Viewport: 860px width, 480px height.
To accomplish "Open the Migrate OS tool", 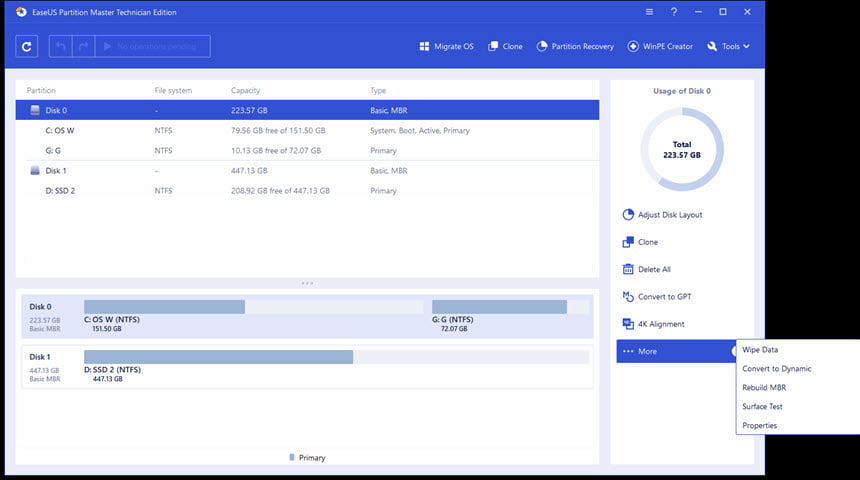I will [446, 47].
